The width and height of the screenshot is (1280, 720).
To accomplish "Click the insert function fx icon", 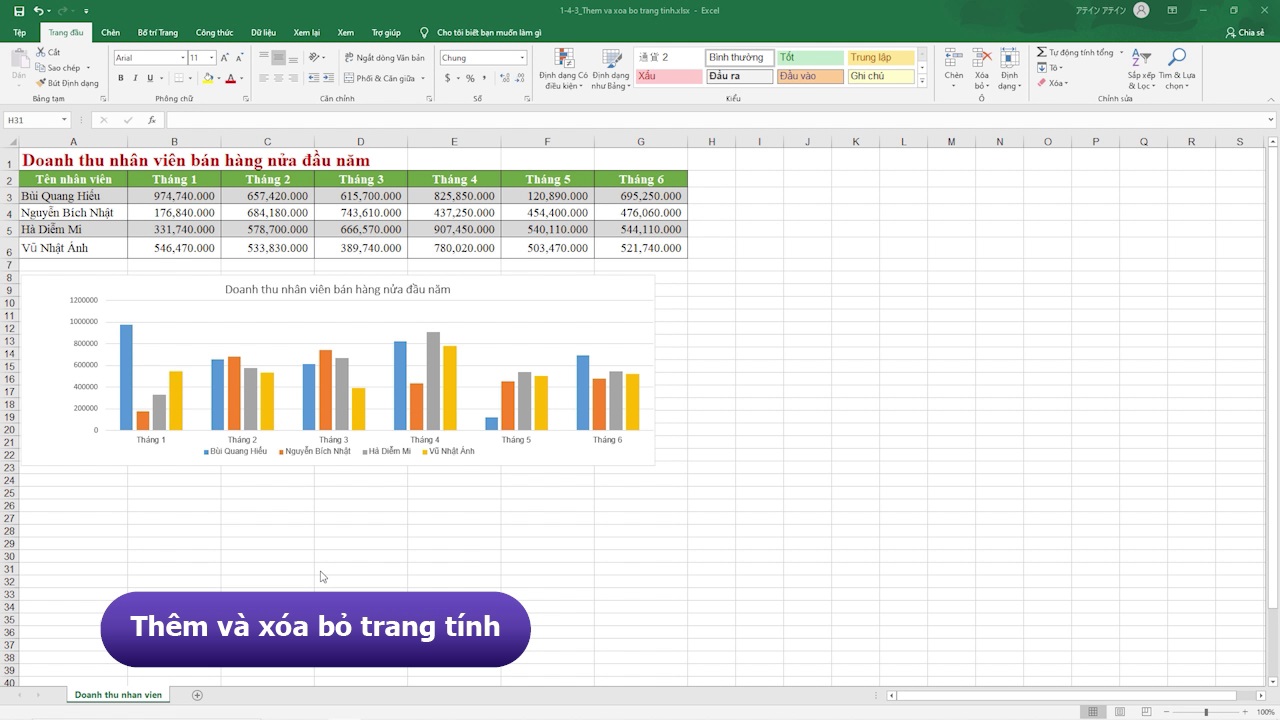I will [152, 120].
